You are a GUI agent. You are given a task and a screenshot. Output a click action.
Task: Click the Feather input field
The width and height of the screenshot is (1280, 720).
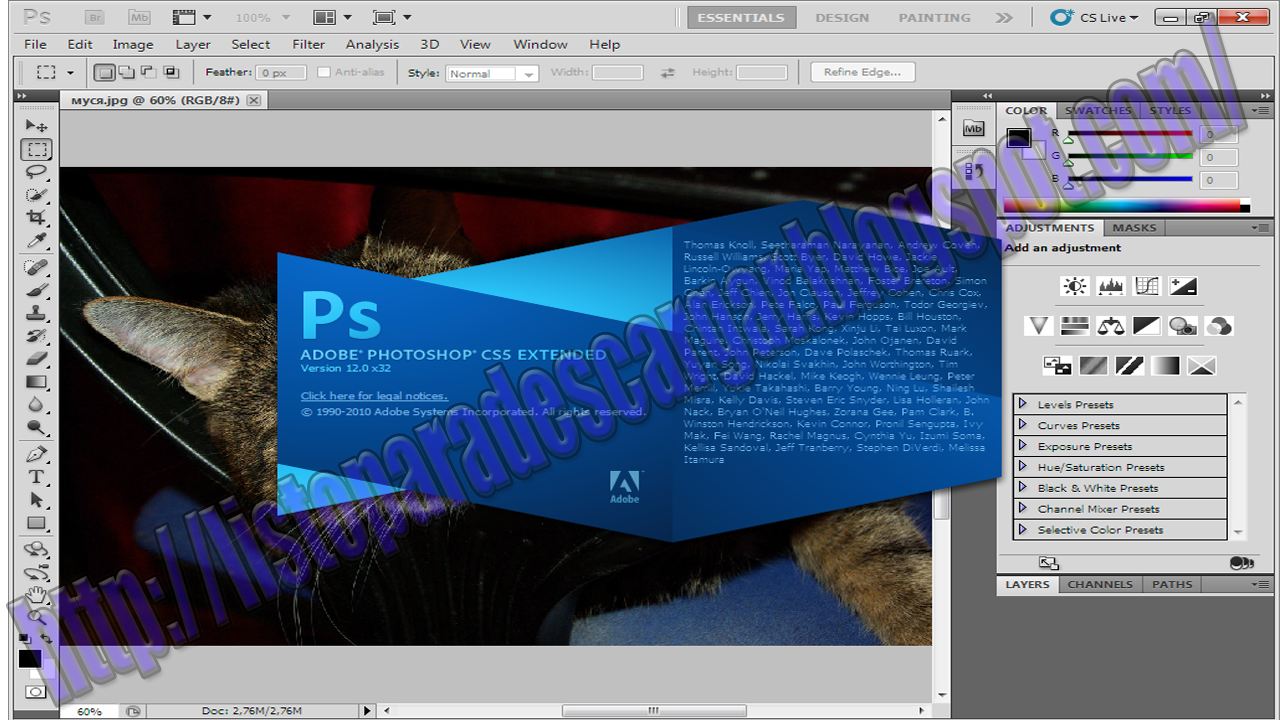[282, 73]
